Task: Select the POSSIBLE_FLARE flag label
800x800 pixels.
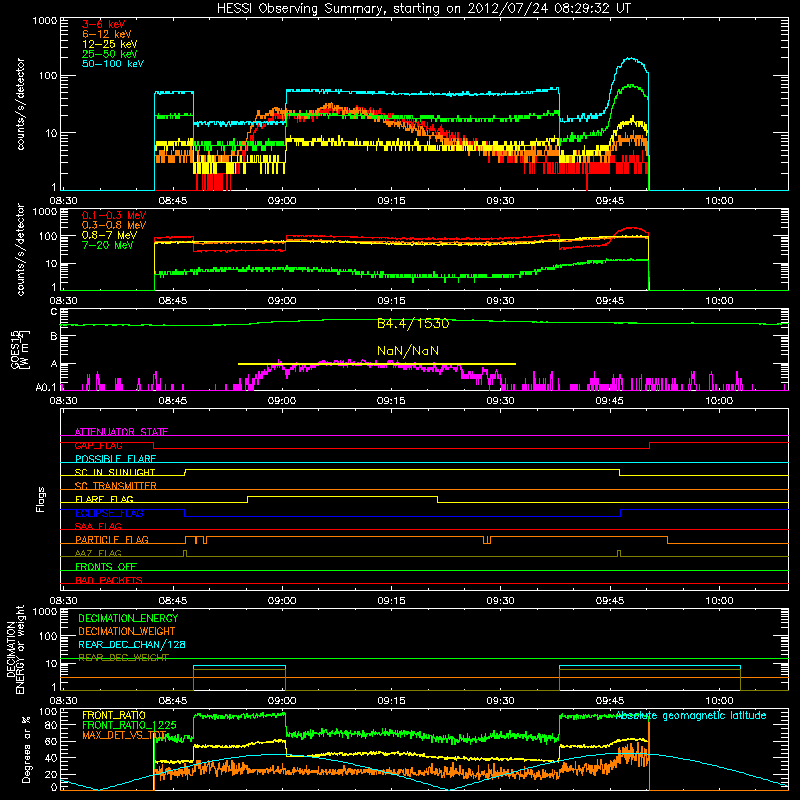Action: [x=115, y=459]
